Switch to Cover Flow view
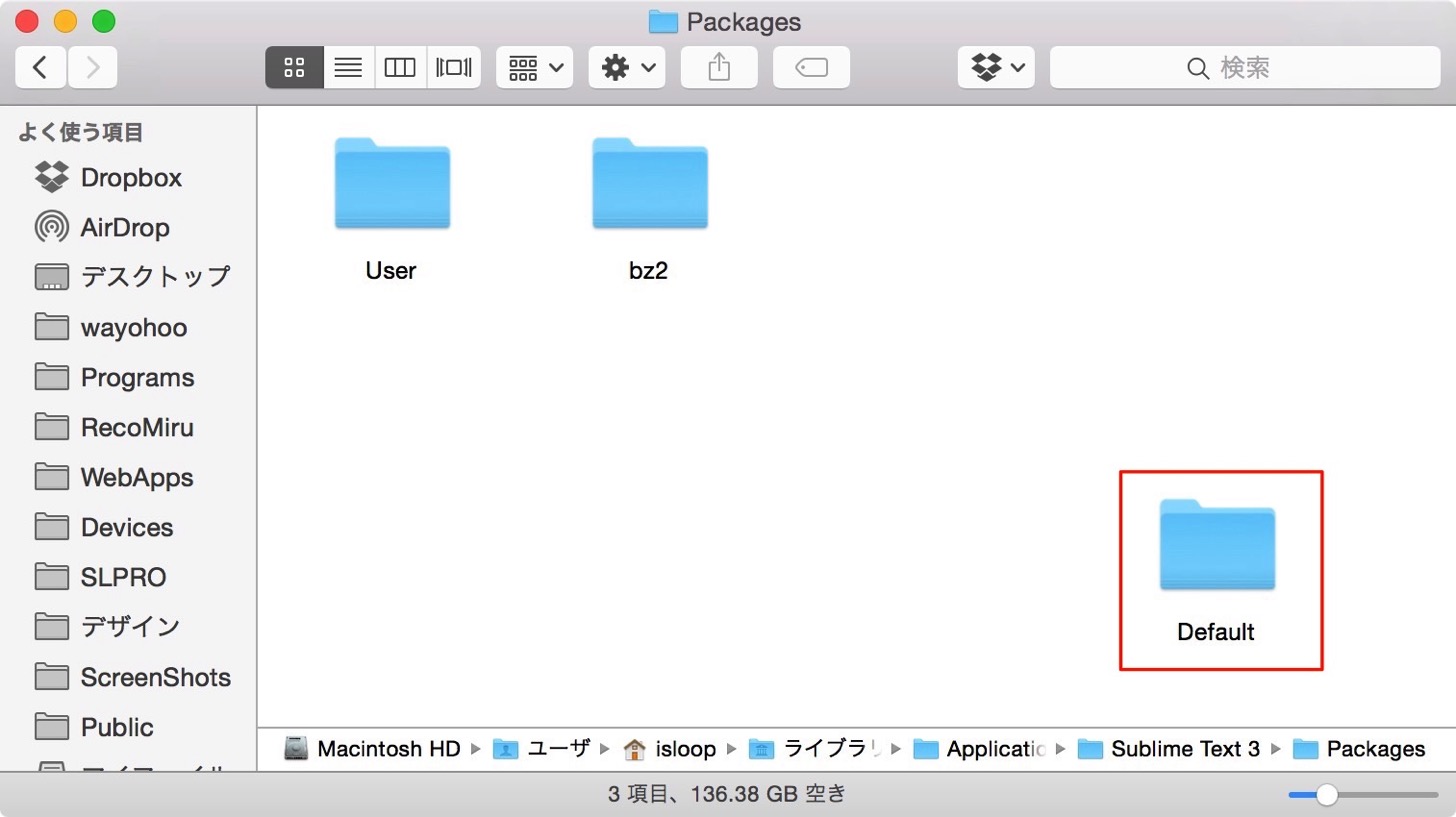This screenshot has height=817, width=1456. point(453,67)
